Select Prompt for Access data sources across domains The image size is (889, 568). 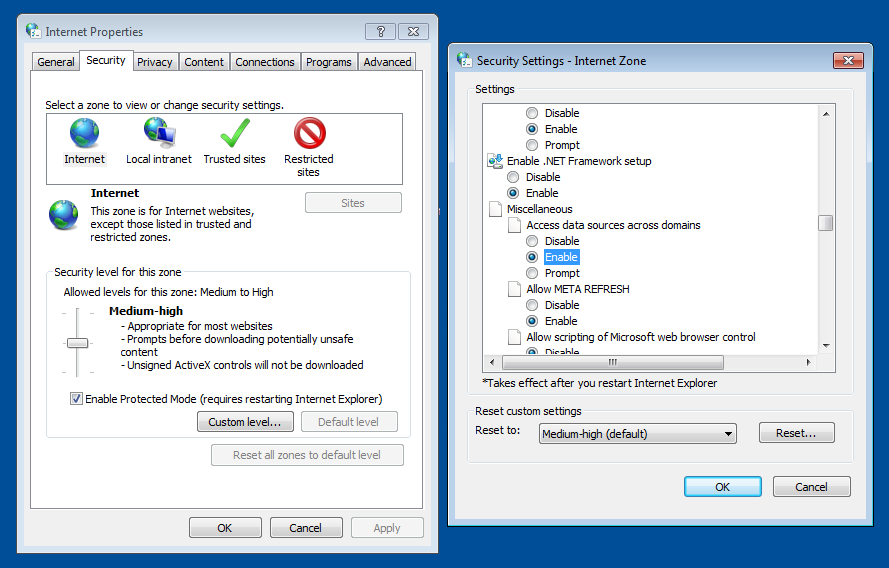(x=532, y=273)
